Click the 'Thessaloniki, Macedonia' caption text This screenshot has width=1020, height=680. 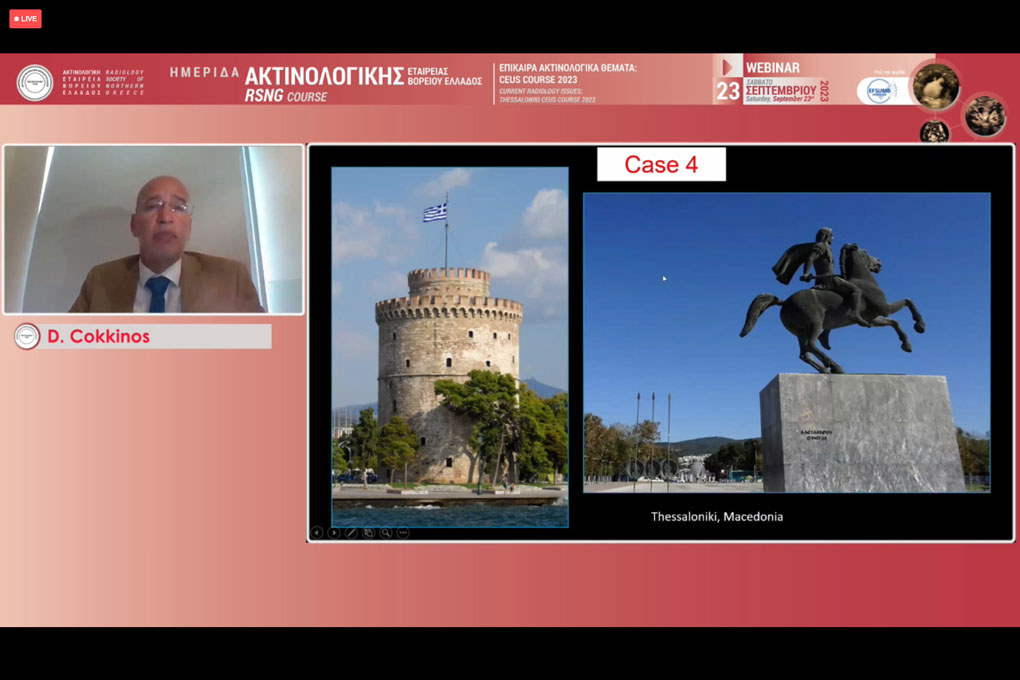click(x=716, y=517)
